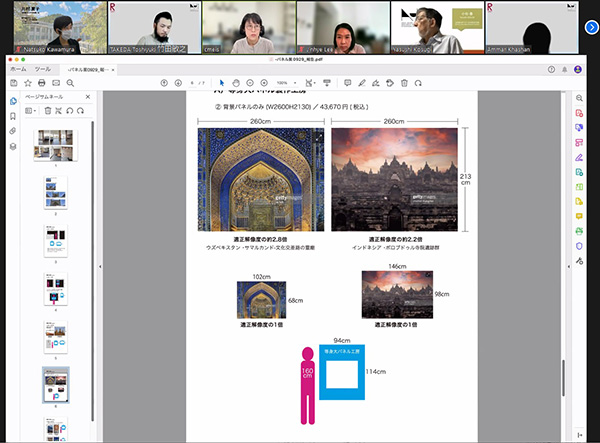This screenshot has width=600, height=443.
Task: Click the stamp tool icon
Action: [390, 83]
